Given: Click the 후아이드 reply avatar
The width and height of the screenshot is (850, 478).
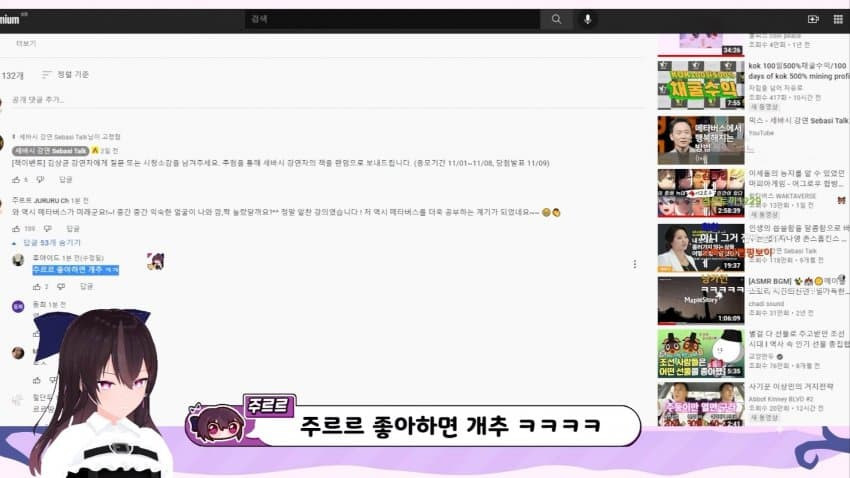Looking at the screenshot, I should tap(18, 260).
